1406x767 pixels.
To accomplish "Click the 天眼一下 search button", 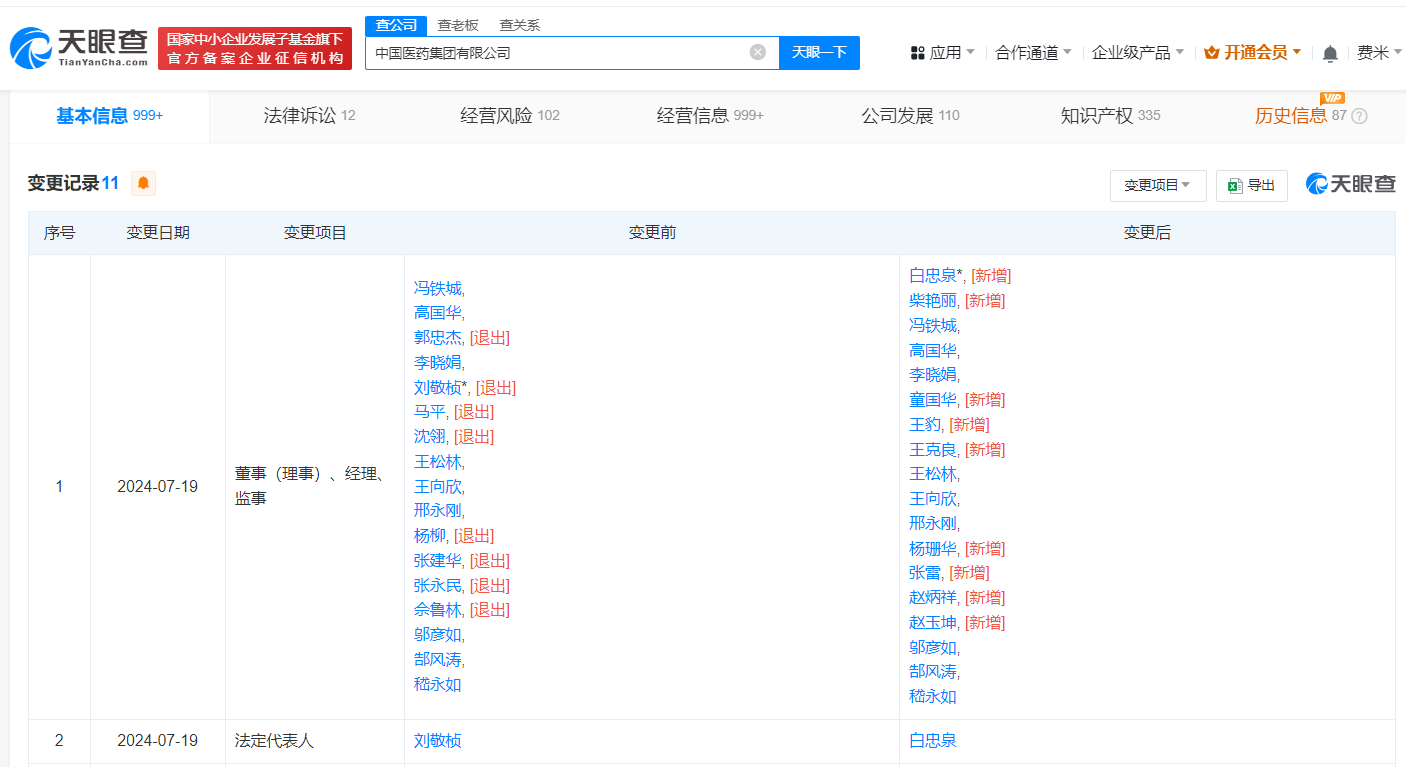I will pyautogui.click(x=819, y=52).
